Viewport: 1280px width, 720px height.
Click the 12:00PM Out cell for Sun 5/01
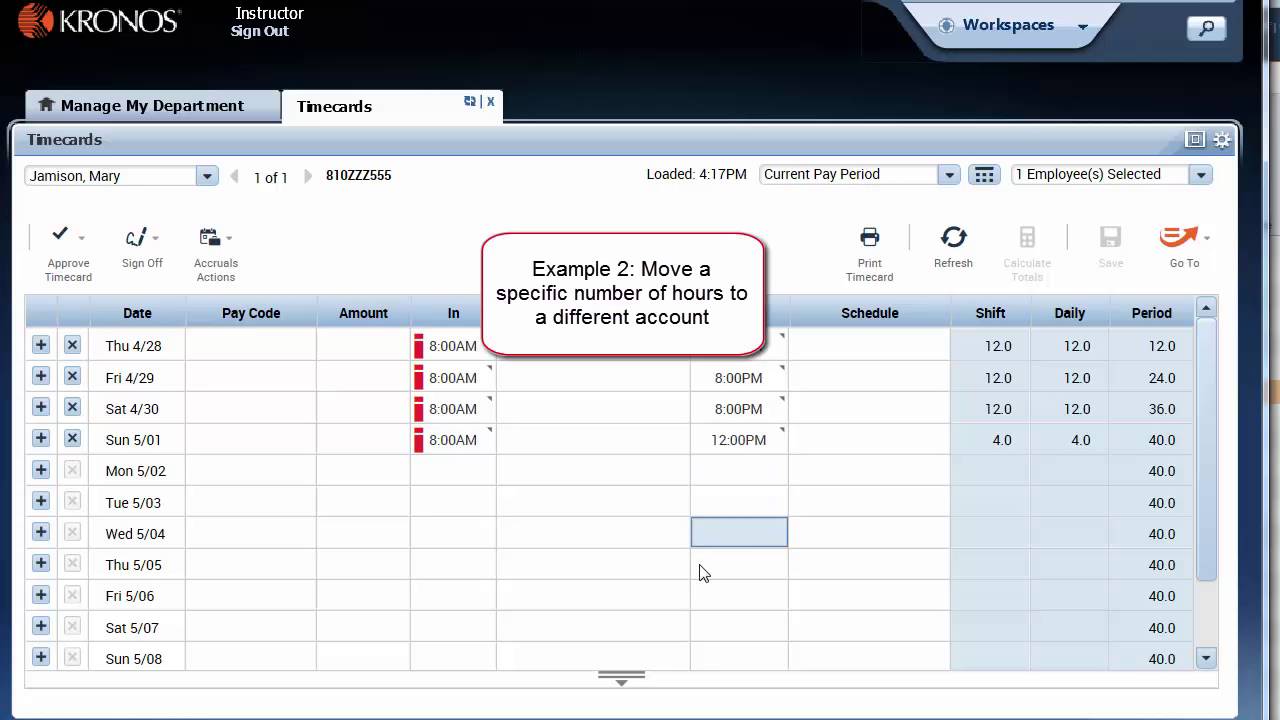[x=739, y=440]
